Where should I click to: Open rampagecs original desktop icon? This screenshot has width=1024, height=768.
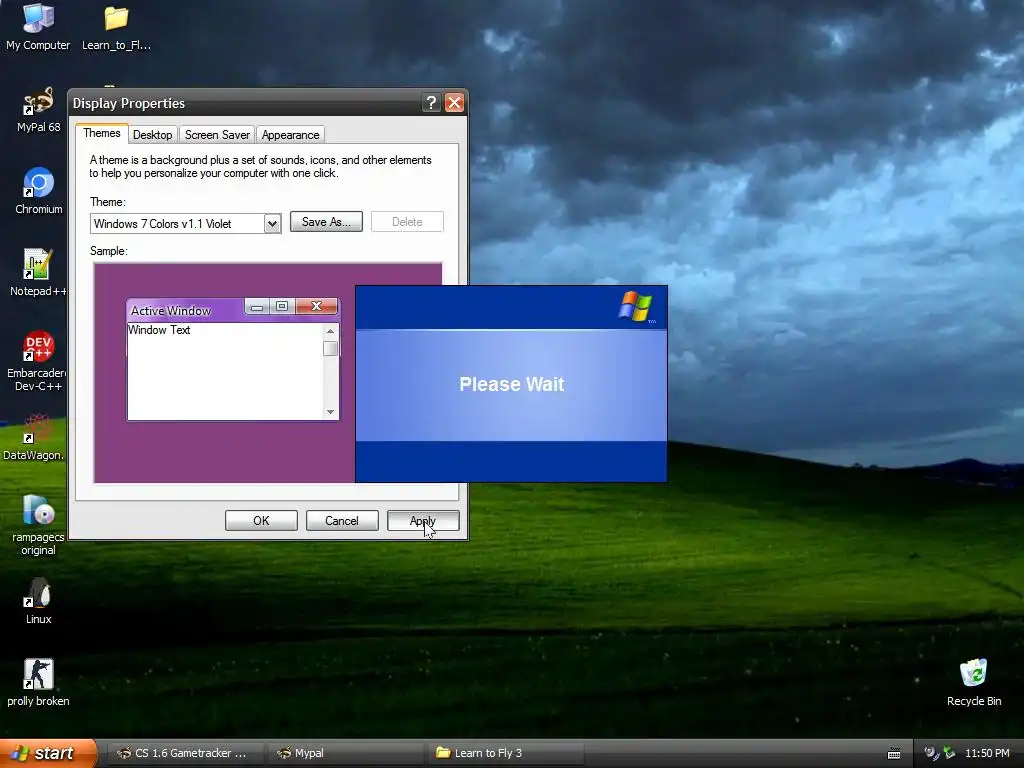[x=38, y=525]
